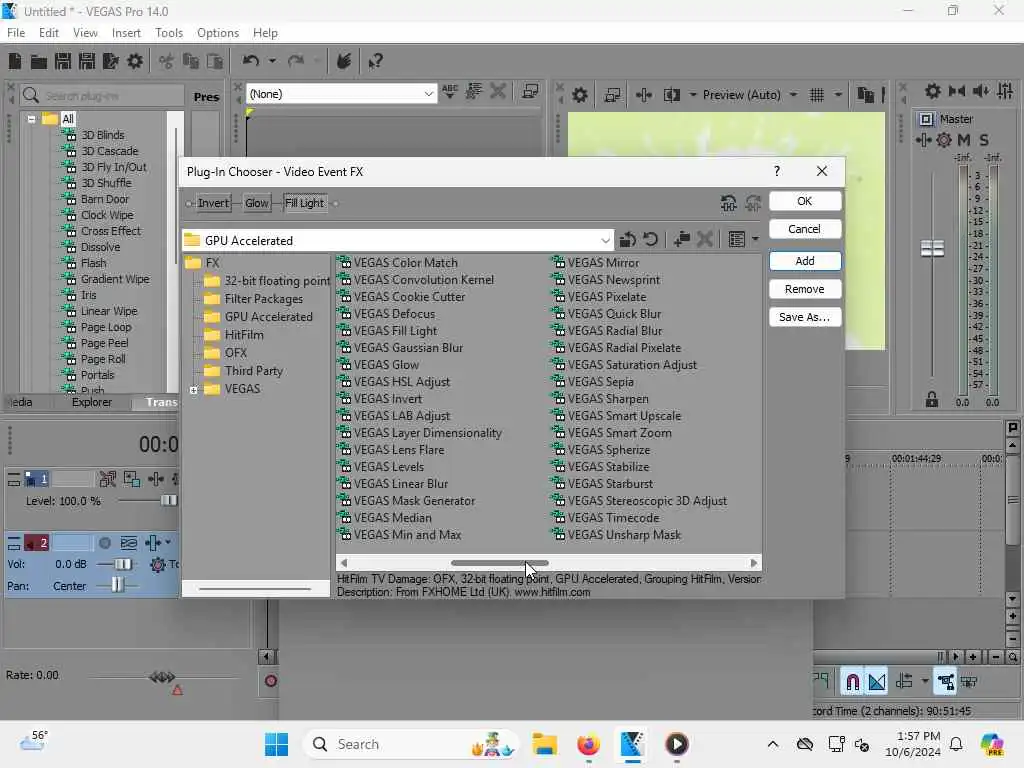Click the Open project folder icon
The image size is (1024, 768).
pos(39,61)
